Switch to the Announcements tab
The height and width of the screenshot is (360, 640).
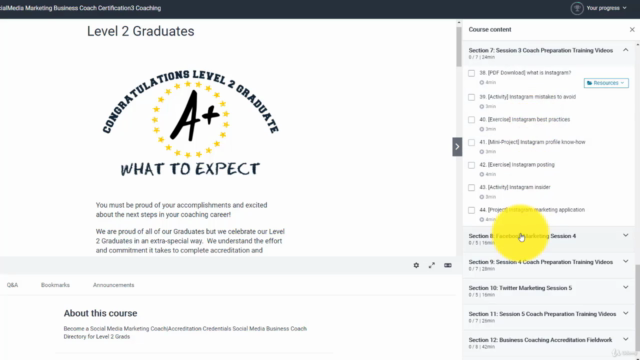click(113, 285)
